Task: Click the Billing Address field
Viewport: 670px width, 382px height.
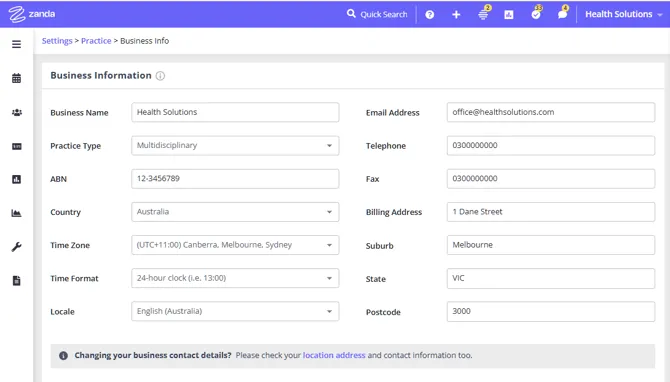Action: (551, 212)
